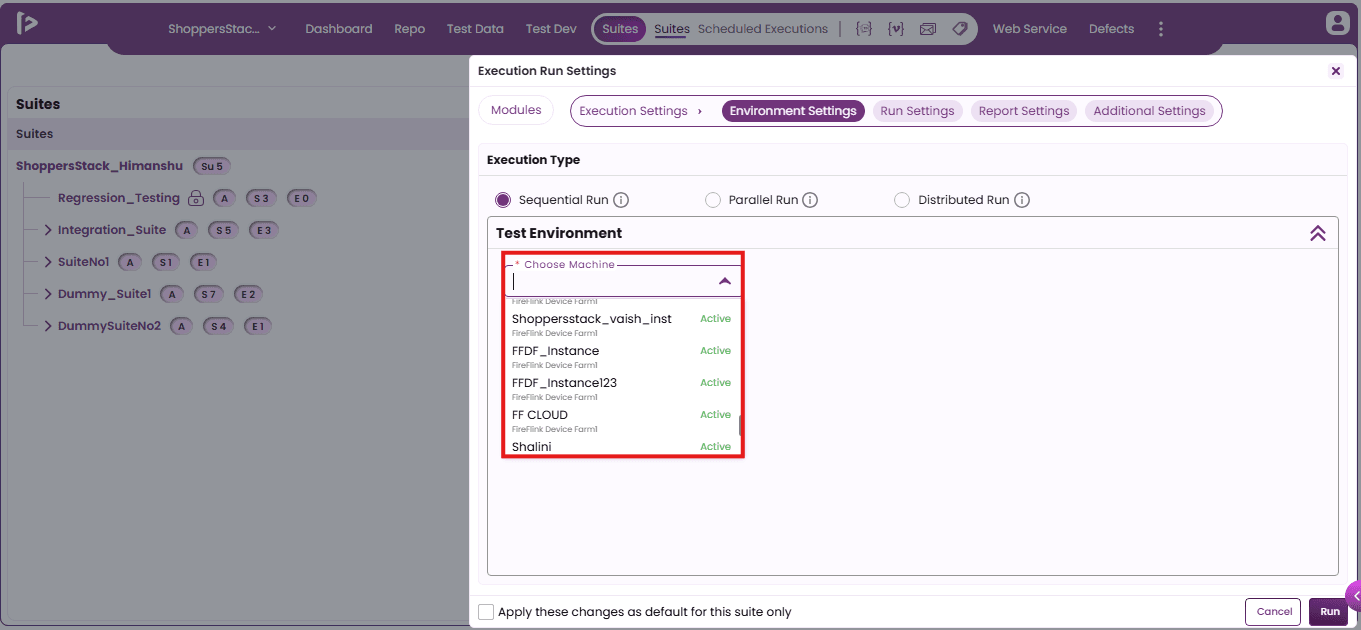Click the Sequential Run info icon
The height and width of the screenshot is (630, 1361).
pos(621,200)
